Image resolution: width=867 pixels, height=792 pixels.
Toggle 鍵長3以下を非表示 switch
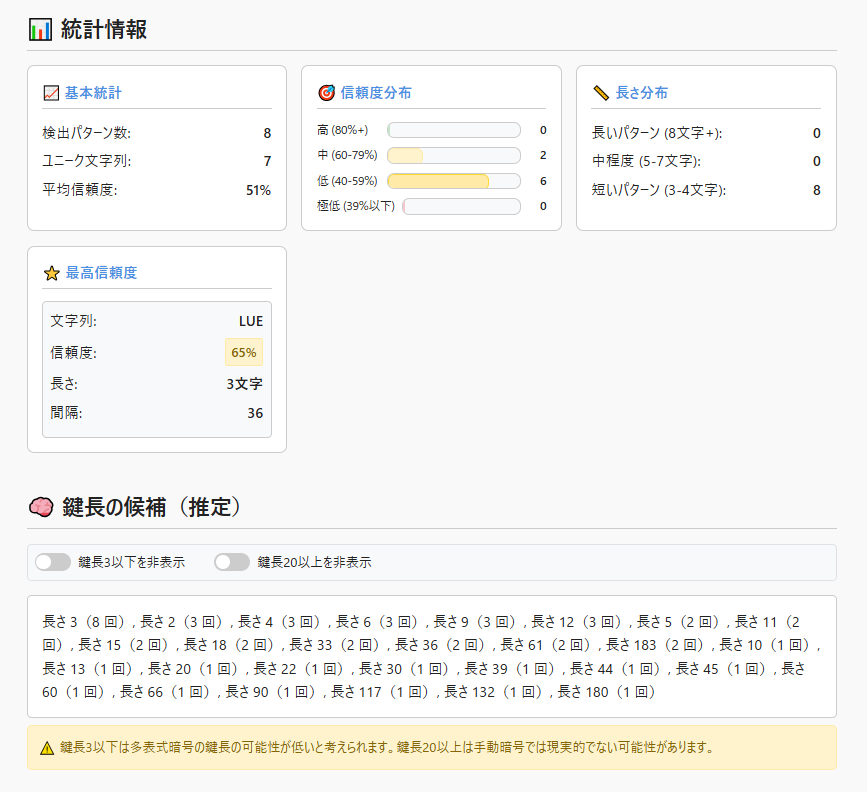(x=52, y=562)
